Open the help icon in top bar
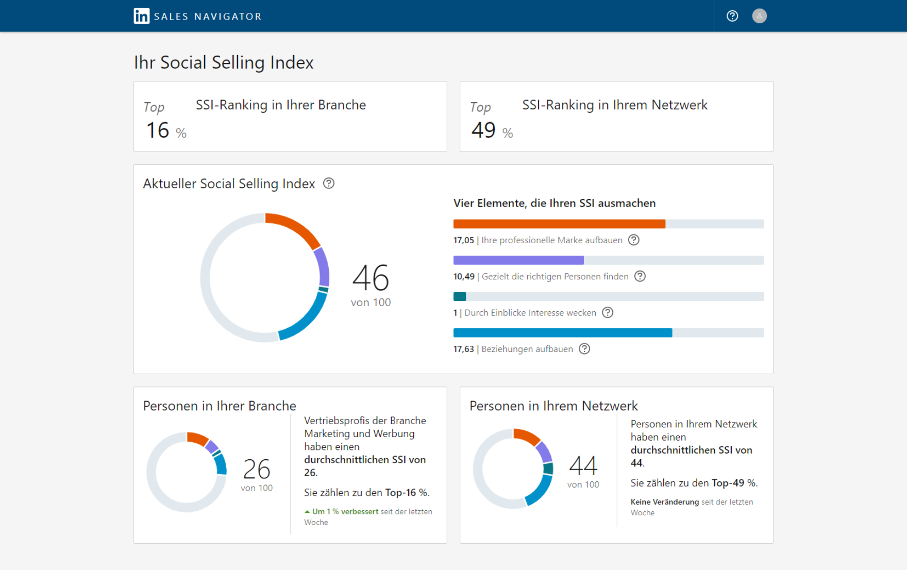 coord(733,16)
